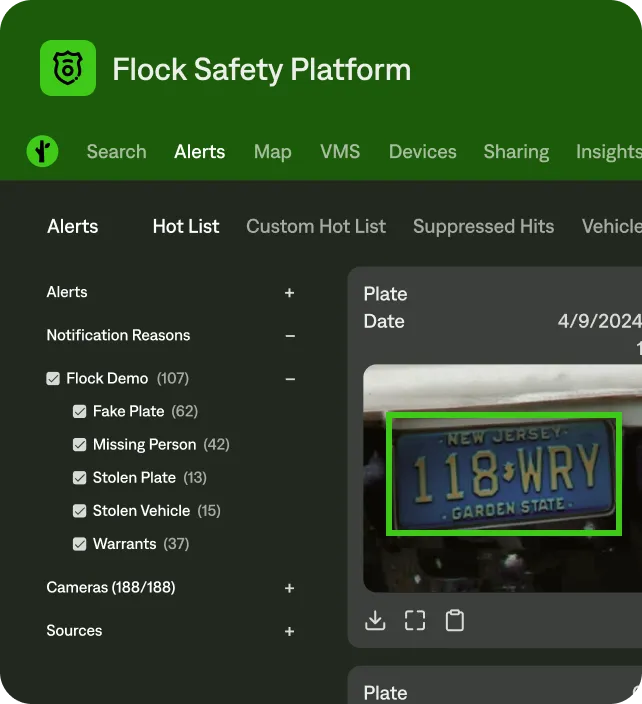The height and width of the screenshot is (704, 642).
Task: Click the Flock Safety Platform title
Action: pyautogui.click(x=262, y=70)
